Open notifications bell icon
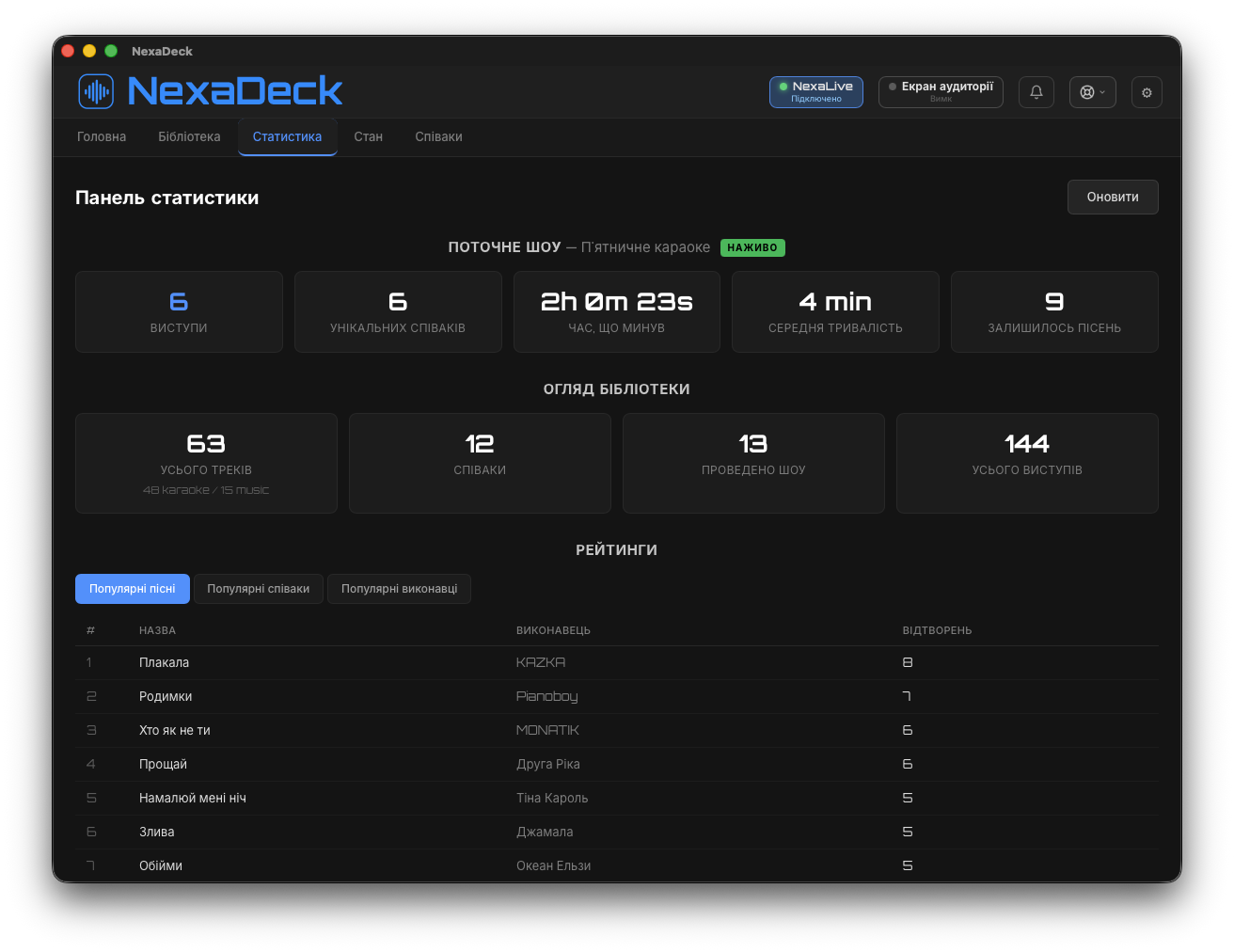Screen dimensions: 1234x952 (x=1036, y=92)
